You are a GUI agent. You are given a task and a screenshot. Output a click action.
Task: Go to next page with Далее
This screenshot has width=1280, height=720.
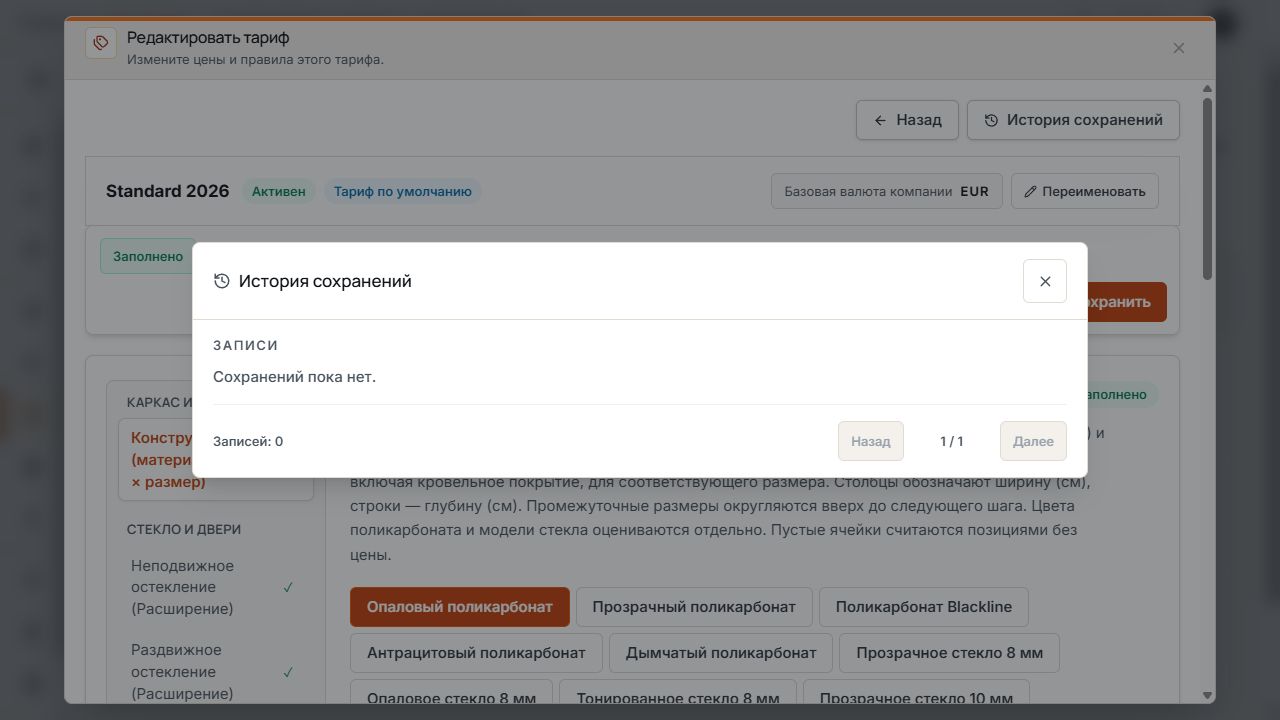click(1033, 441)
